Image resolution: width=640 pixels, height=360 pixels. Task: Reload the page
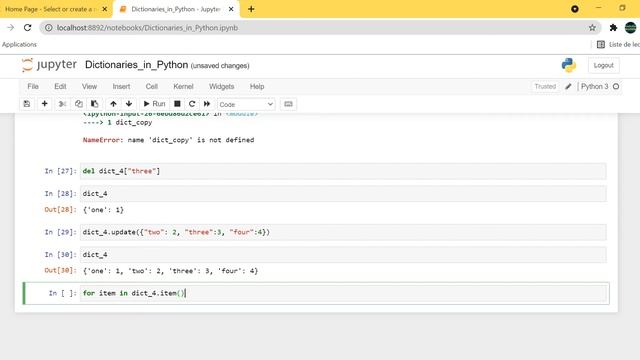tap(27, 28)
